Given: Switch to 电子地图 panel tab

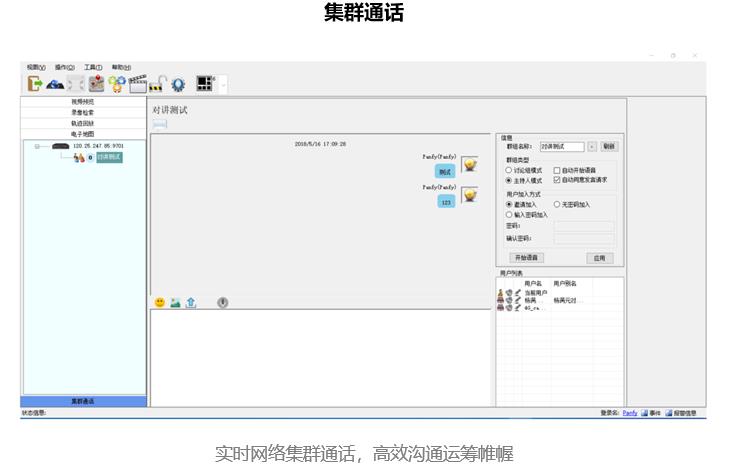Looking at the screenshot, I should pos(83,133).
